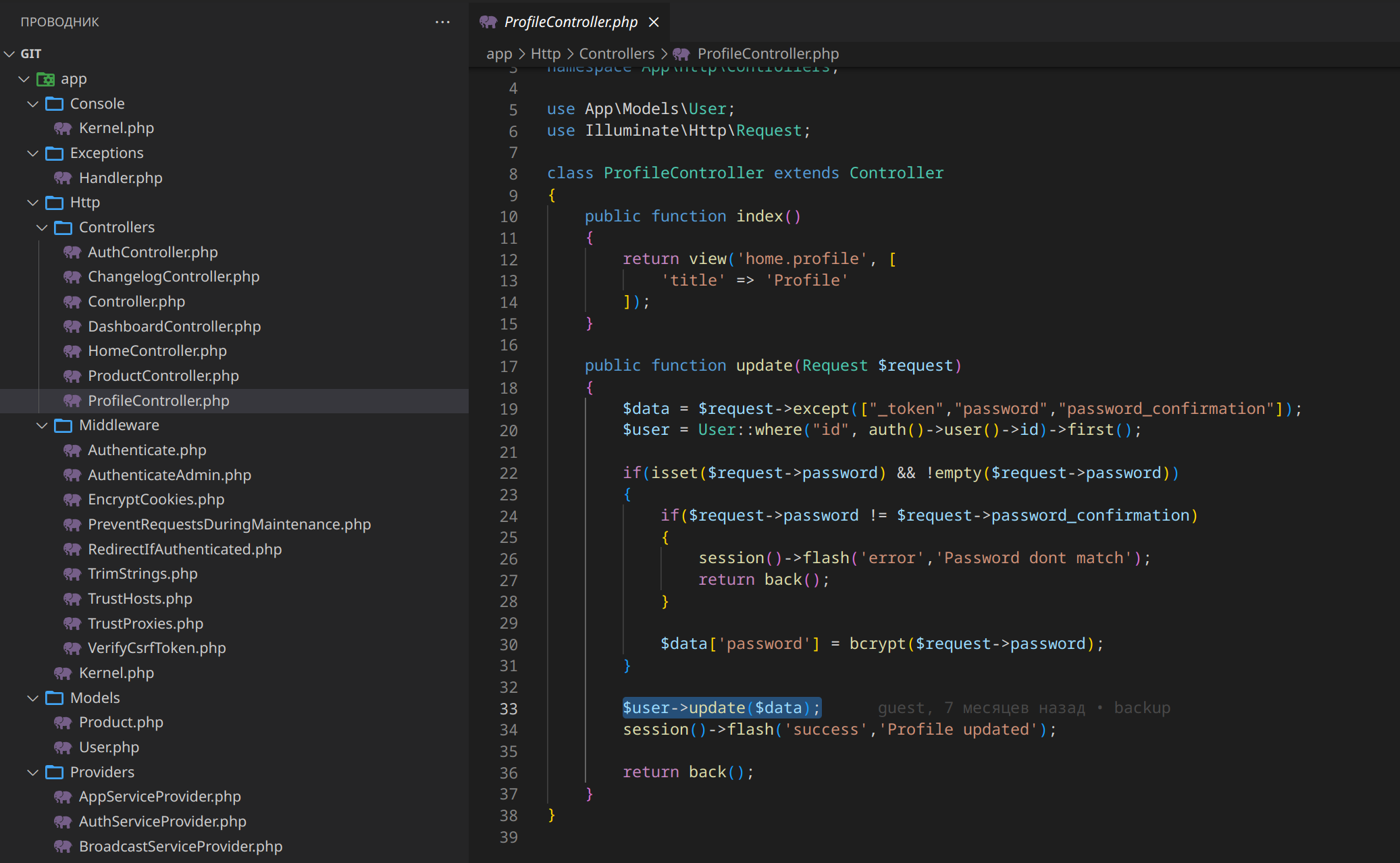Collapse the Models folder chevron

(33, 698)
